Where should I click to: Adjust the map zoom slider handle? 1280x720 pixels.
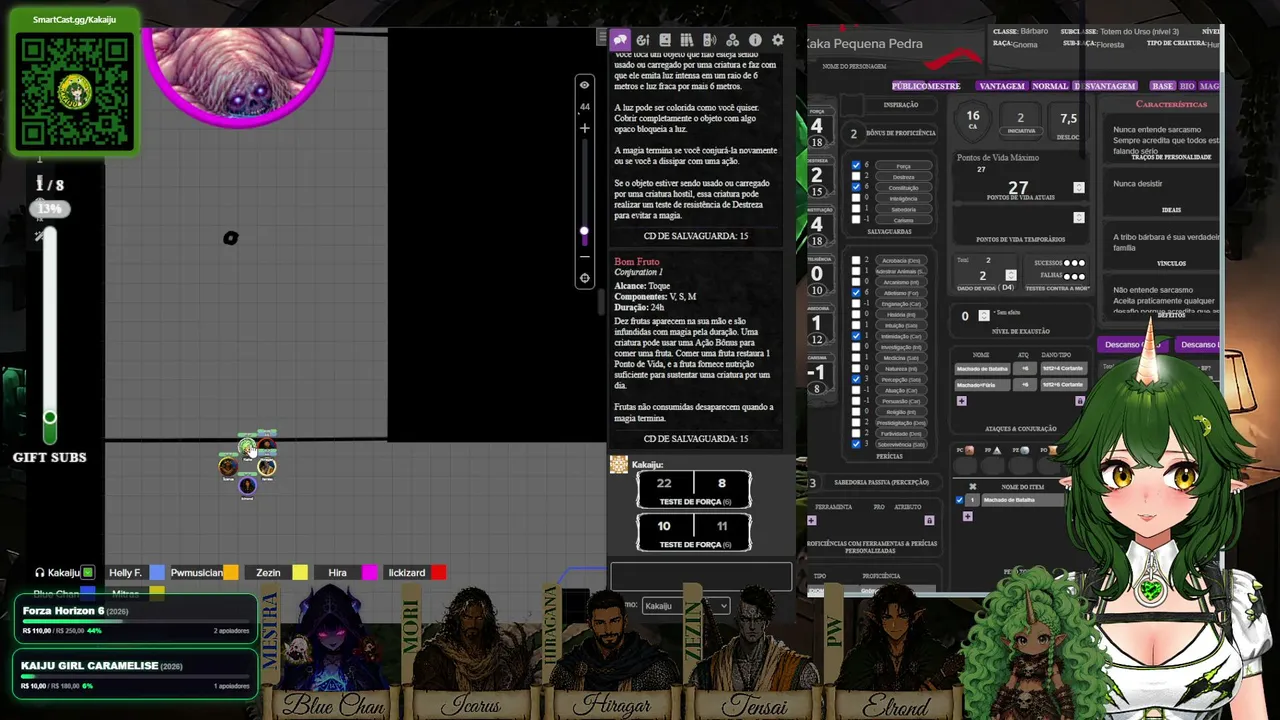[584, 231]
